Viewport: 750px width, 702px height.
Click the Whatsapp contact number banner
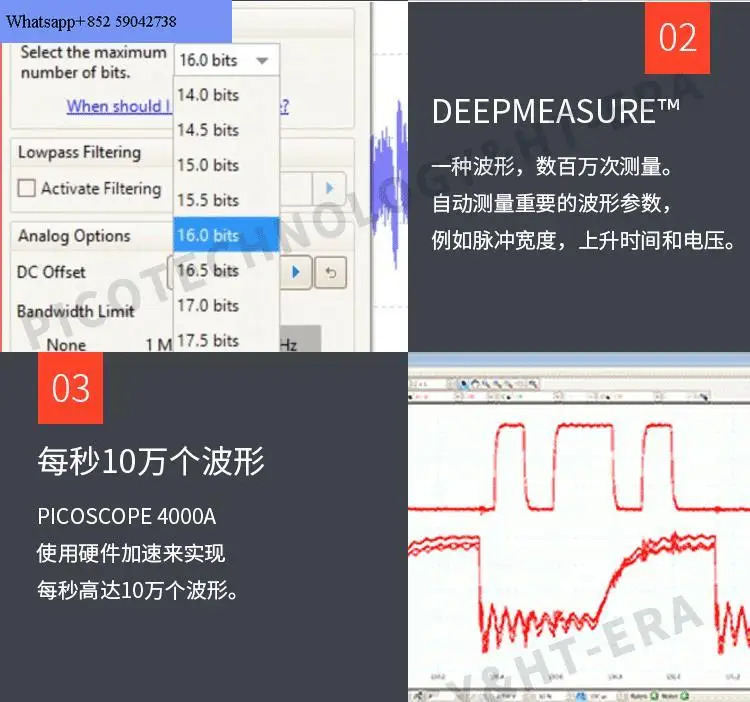116,22
